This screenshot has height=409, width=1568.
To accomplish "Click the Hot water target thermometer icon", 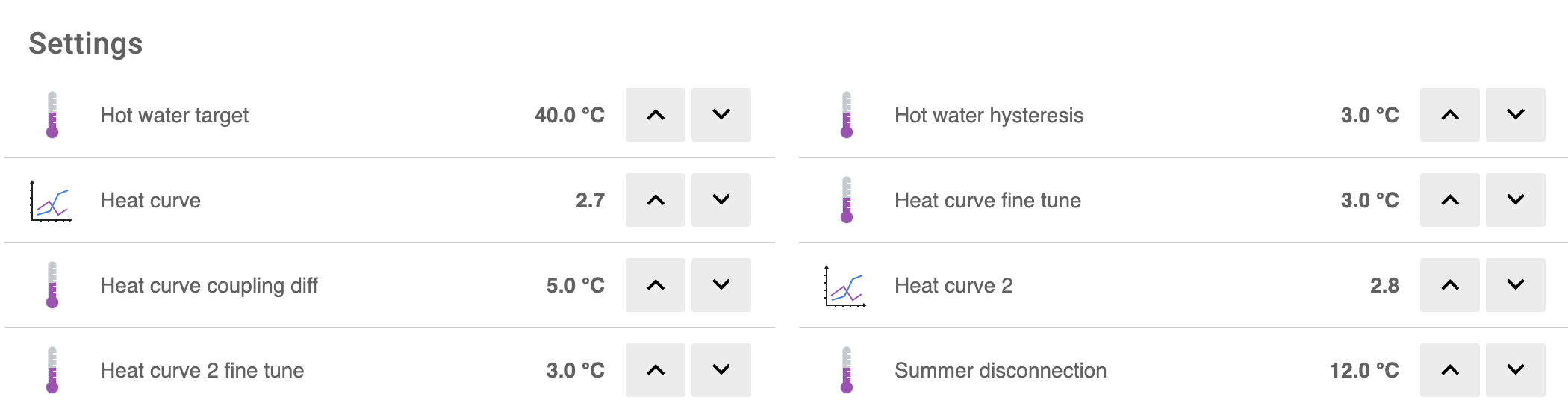I will click(x=52, y=115).
